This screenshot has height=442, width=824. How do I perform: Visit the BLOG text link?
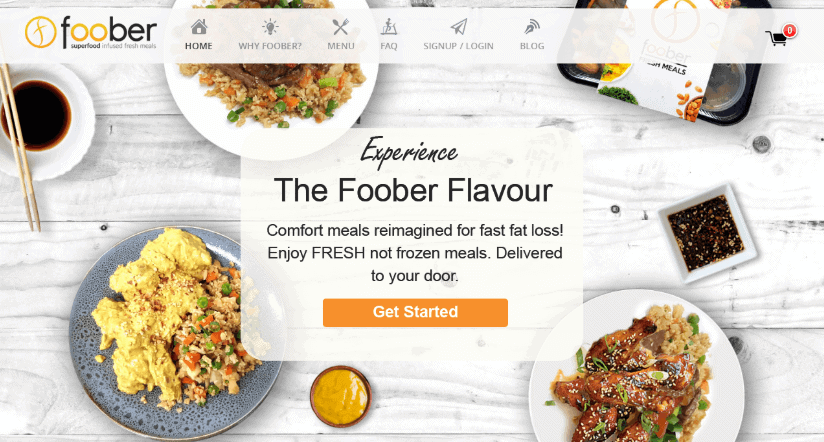(532, 46)
